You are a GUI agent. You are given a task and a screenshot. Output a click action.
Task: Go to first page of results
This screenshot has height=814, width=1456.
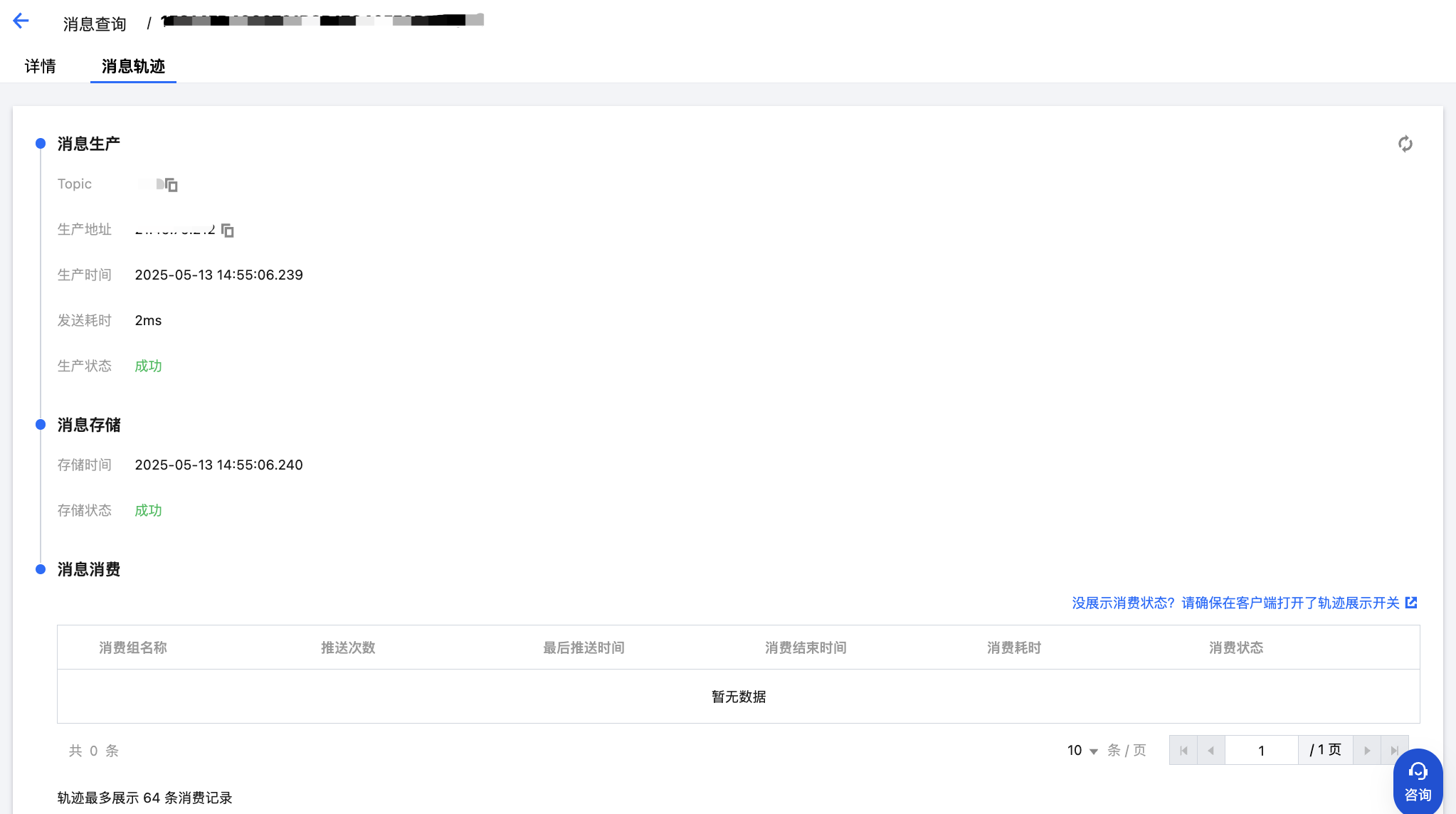[1183, 751]
